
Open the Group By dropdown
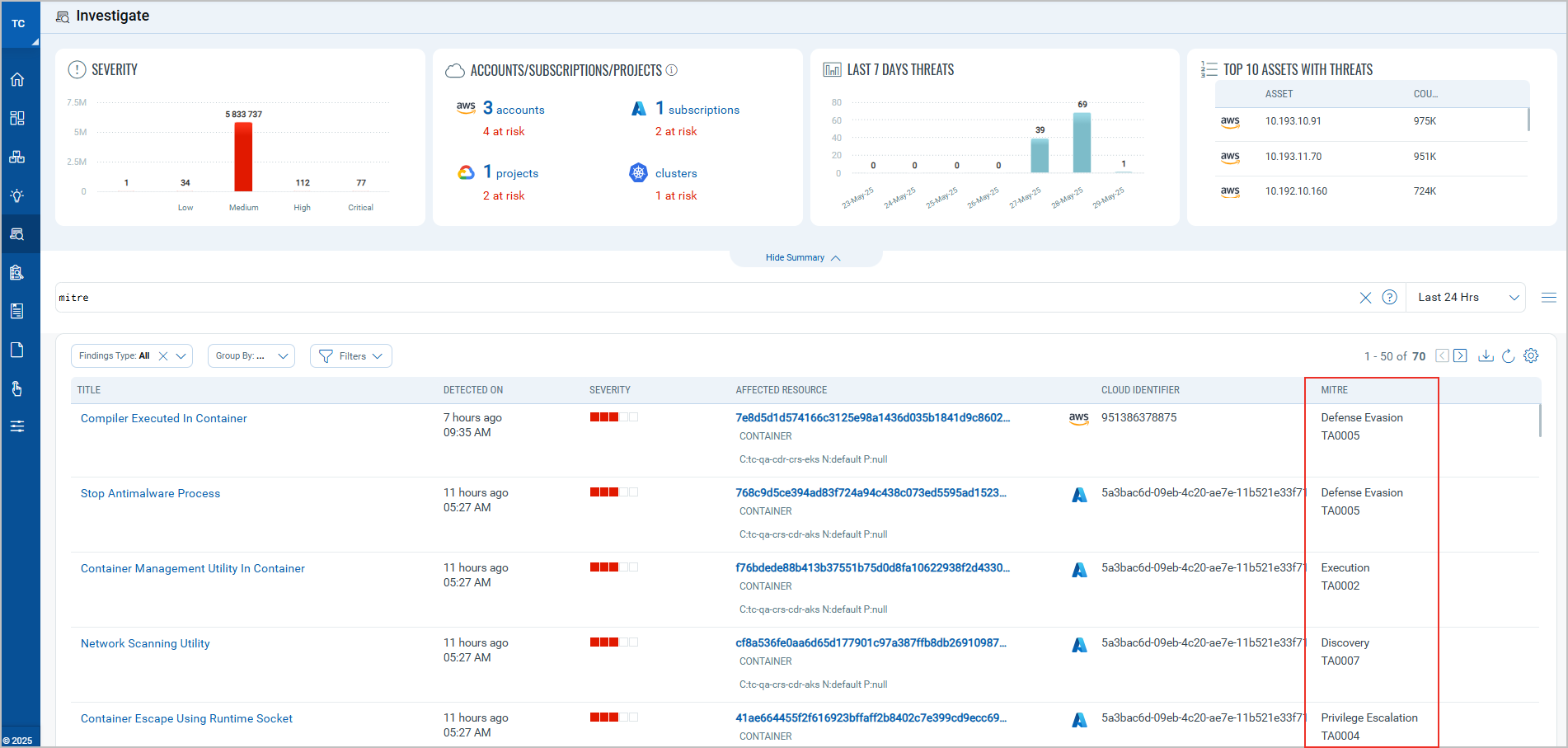click(x=251, y=356)
